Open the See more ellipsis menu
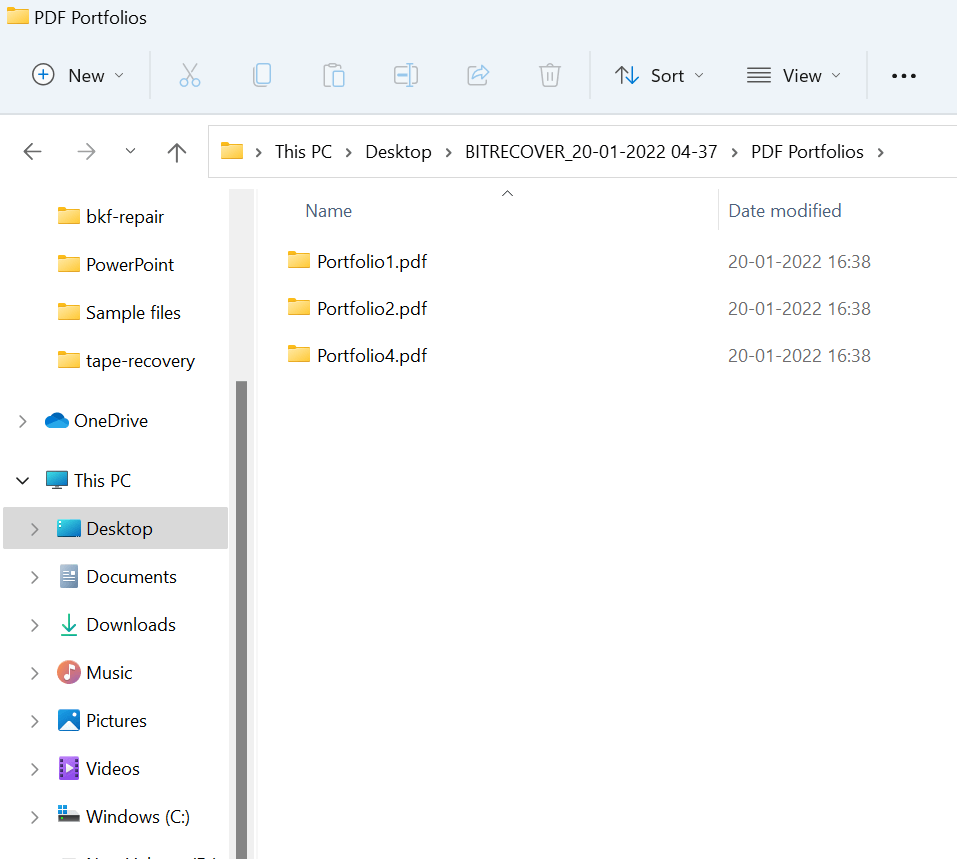 [x=903, y=75]
